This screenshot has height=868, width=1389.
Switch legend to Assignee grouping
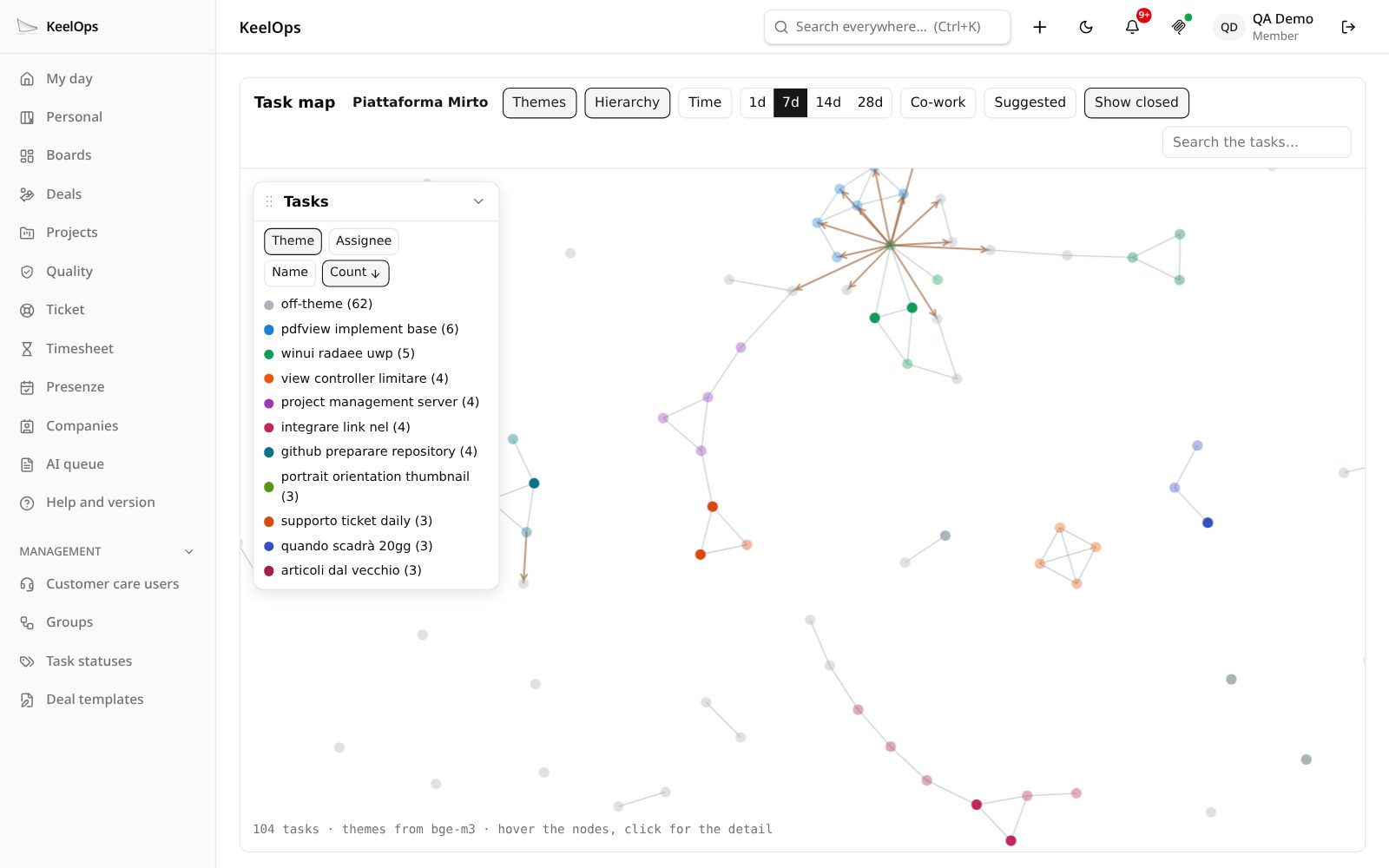point(364,240)
